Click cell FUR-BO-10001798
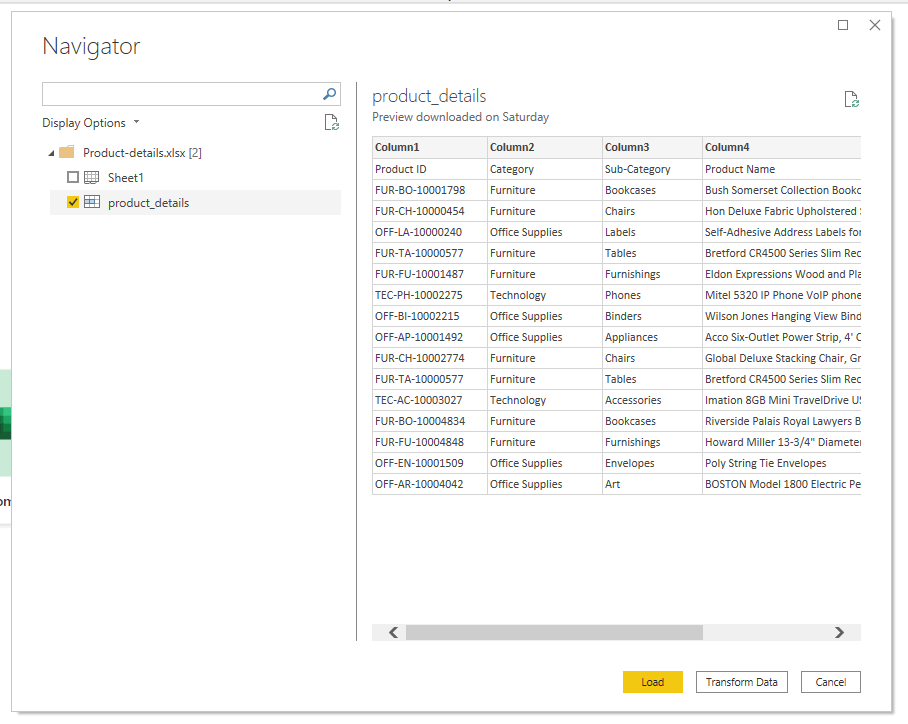 click(x=430, y=190)
